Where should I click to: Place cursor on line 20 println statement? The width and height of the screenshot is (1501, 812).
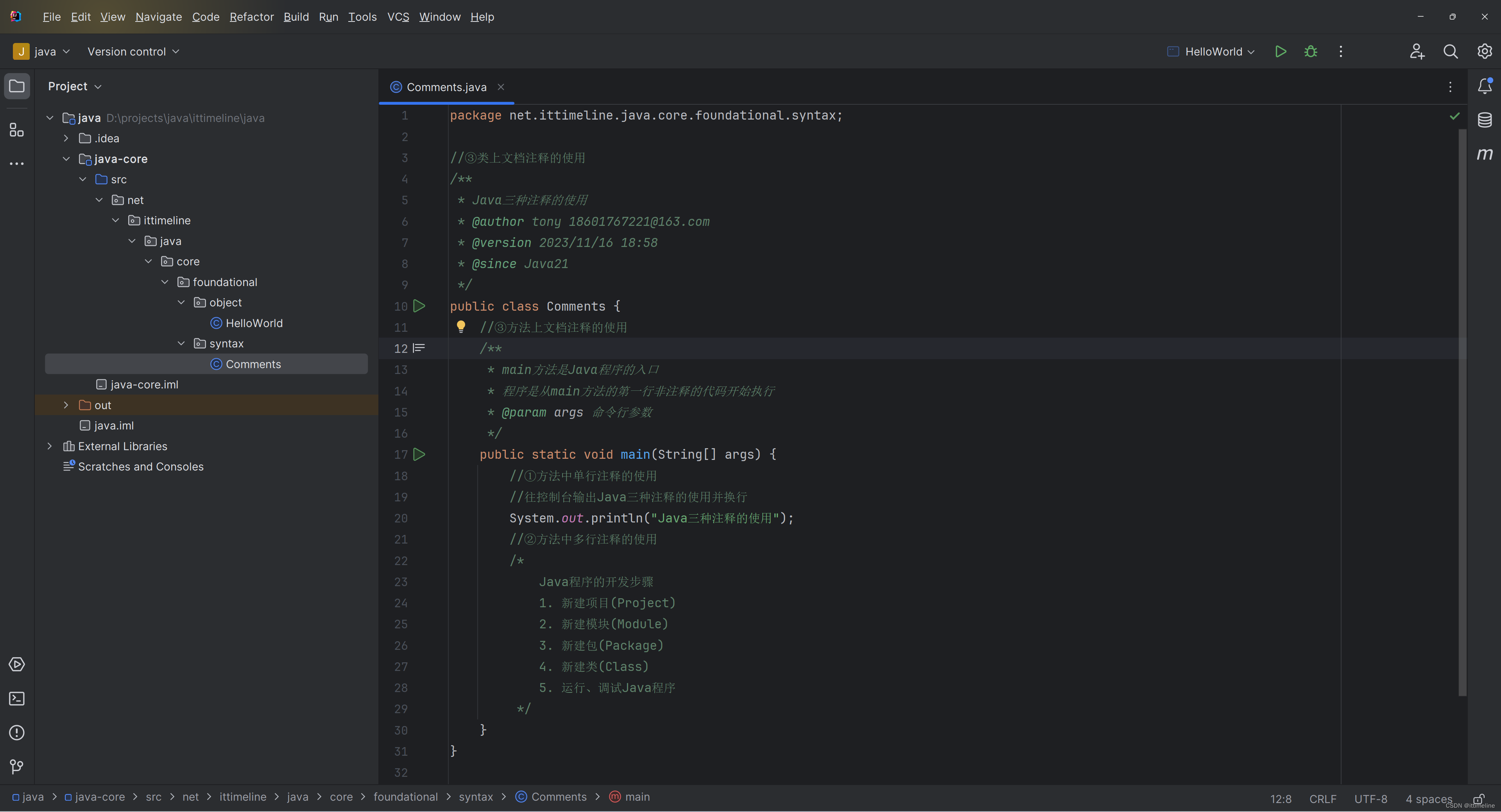point(651,518)
